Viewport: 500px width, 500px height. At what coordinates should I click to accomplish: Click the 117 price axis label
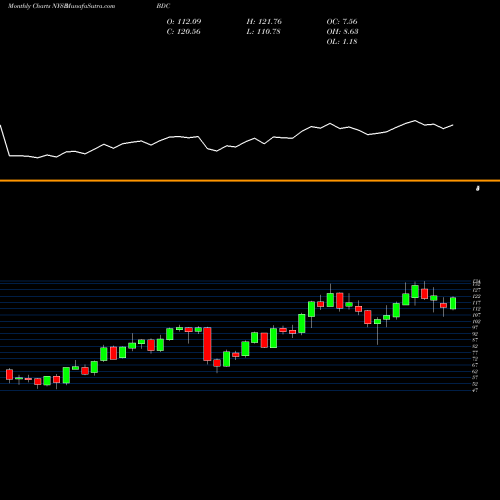pos(477,303)
